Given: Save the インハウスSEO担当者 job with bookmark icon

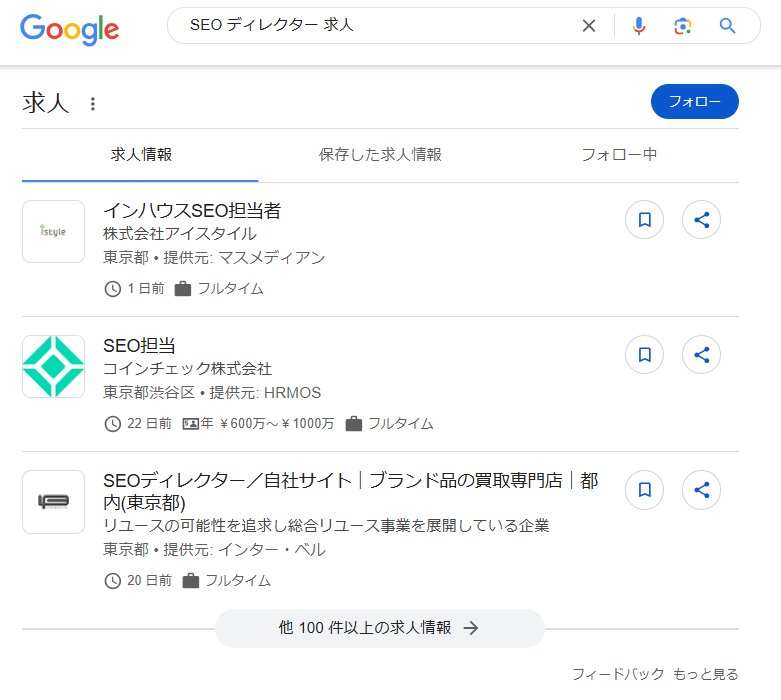Looking at the screenshot, I should tap(645, 220).
